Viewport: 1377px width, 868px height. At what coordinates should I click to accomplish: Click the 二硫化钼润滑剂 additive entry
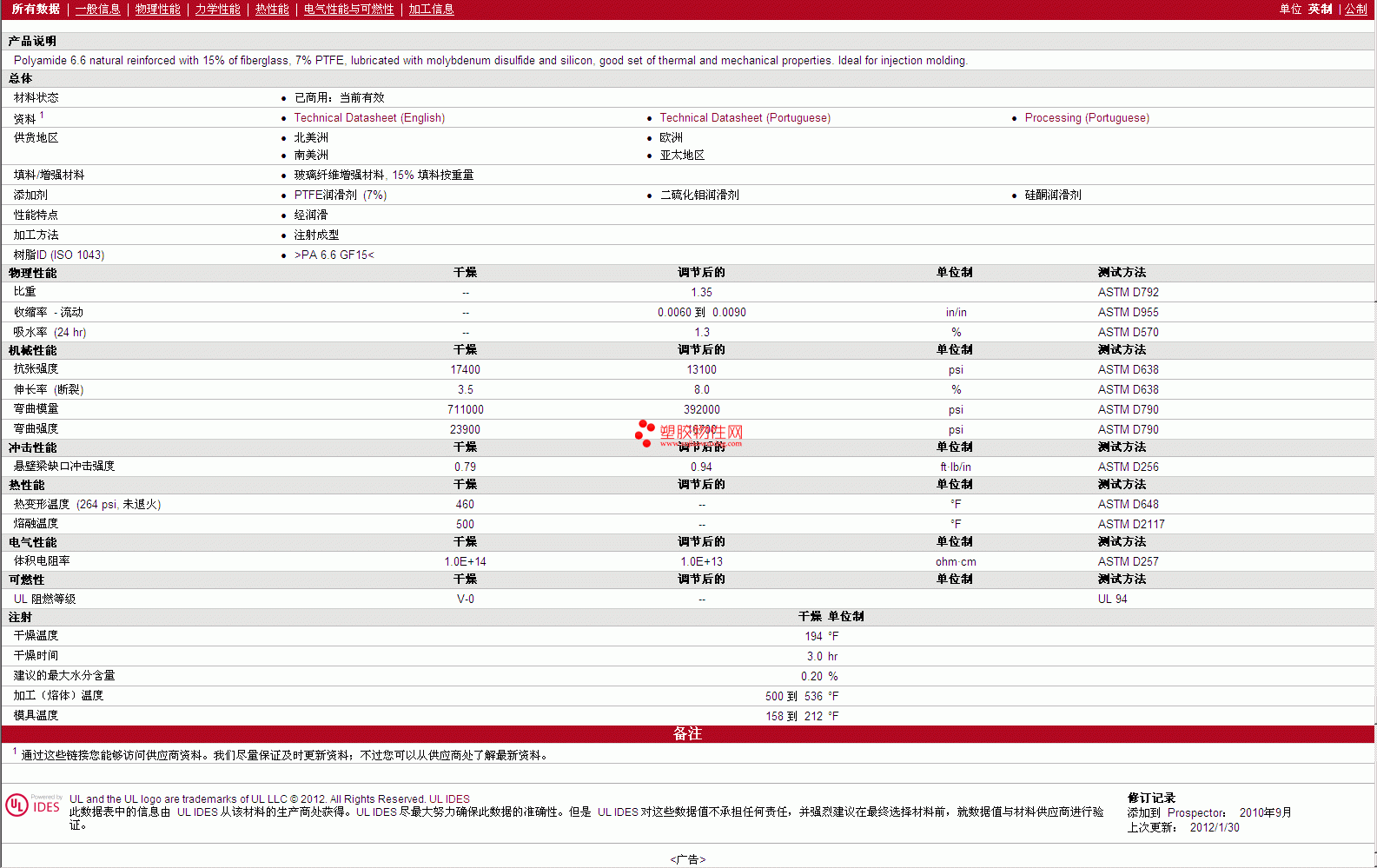pos(699,195)
